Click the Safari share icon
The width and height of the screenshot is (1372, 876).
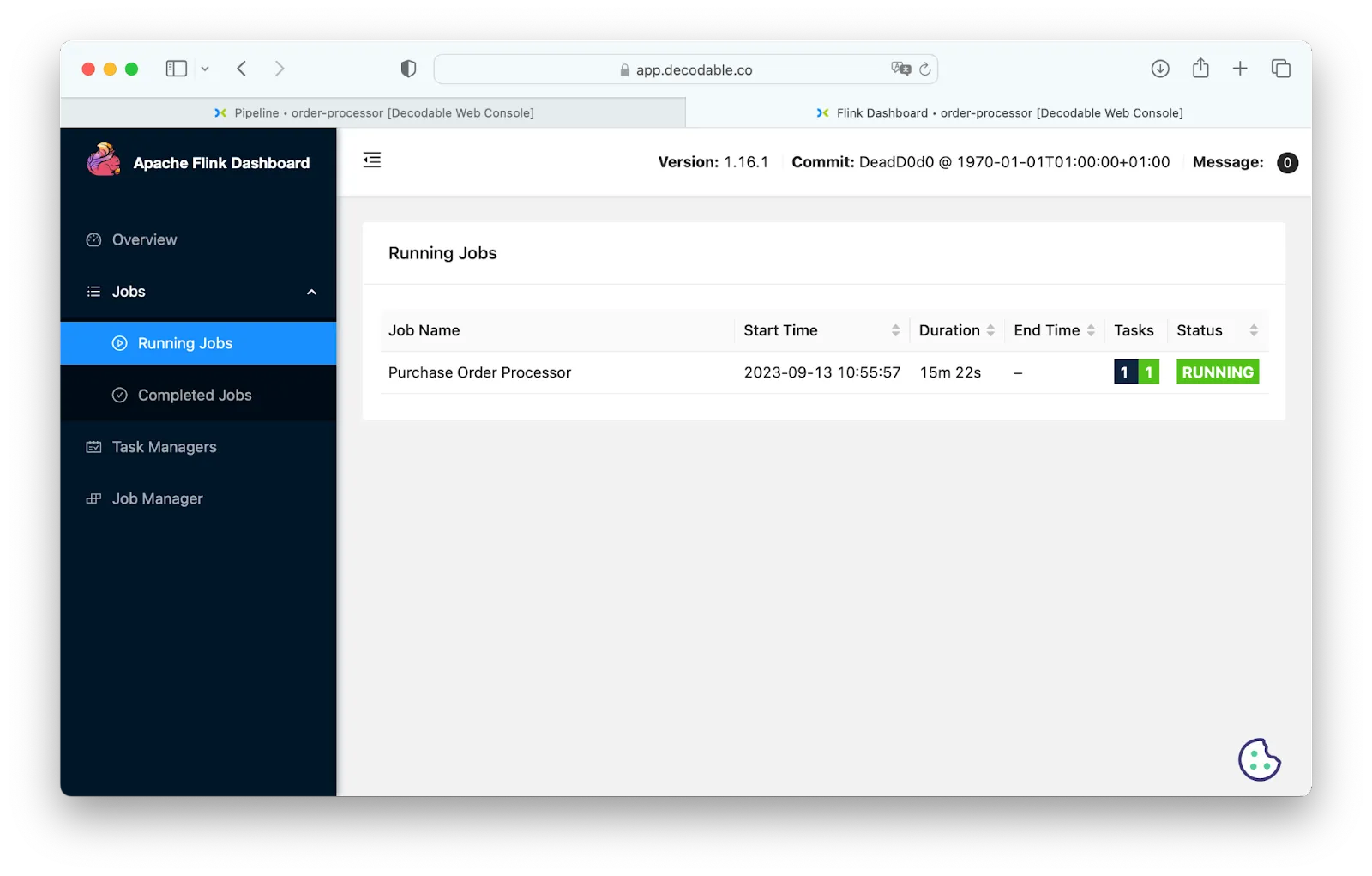tap(1200, 68)
